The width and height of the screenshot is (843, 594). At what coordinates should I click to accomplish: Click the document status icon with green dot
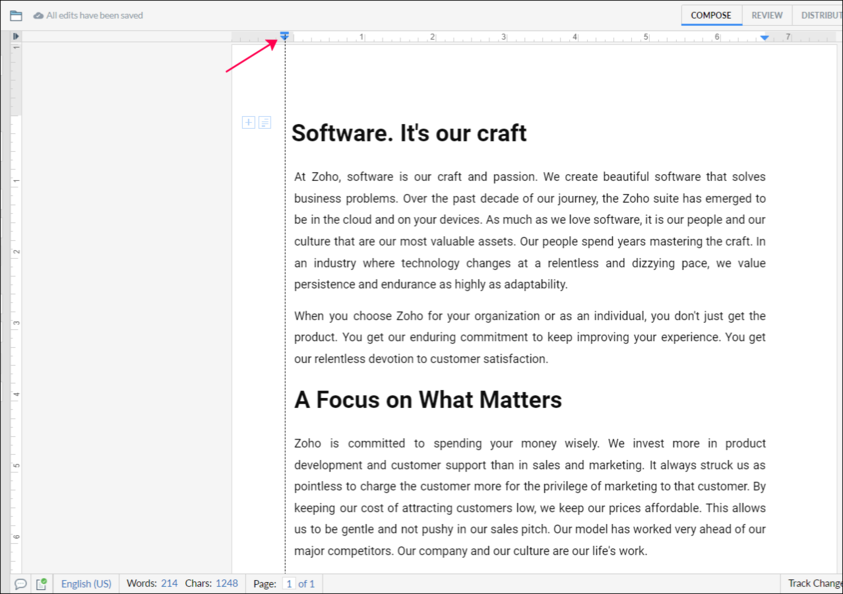coord(41,584)
